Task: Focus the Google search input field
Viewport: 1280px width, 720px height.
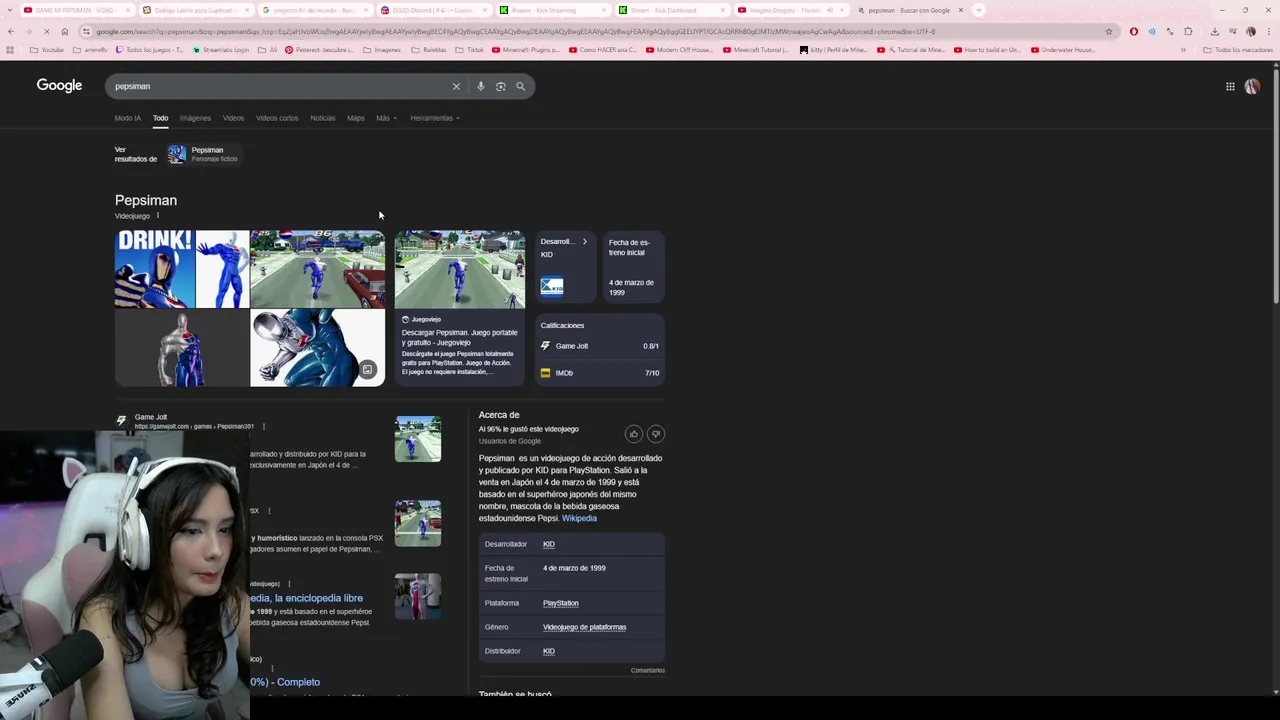Action: pyautogui.click(x=280, y=86)
